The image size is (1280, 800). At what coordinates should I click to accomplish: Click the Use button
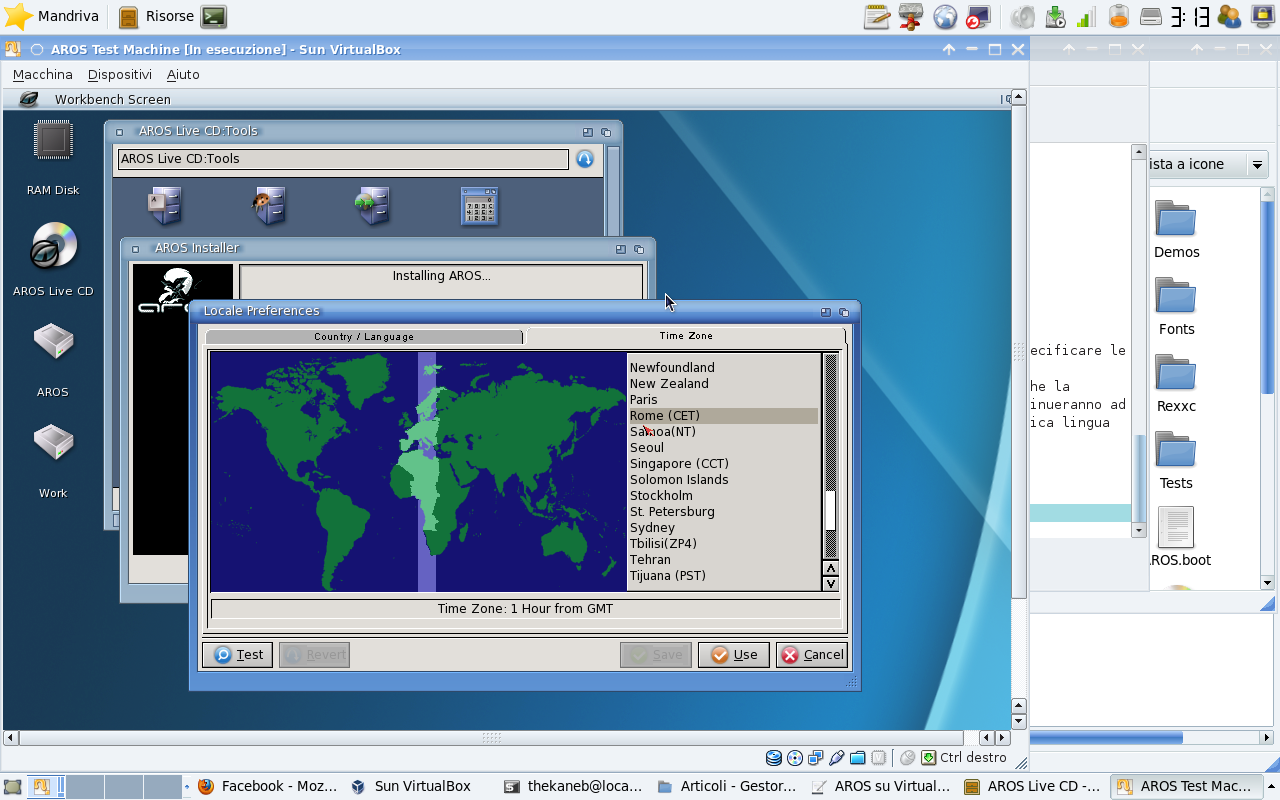[x=733, y=655]
